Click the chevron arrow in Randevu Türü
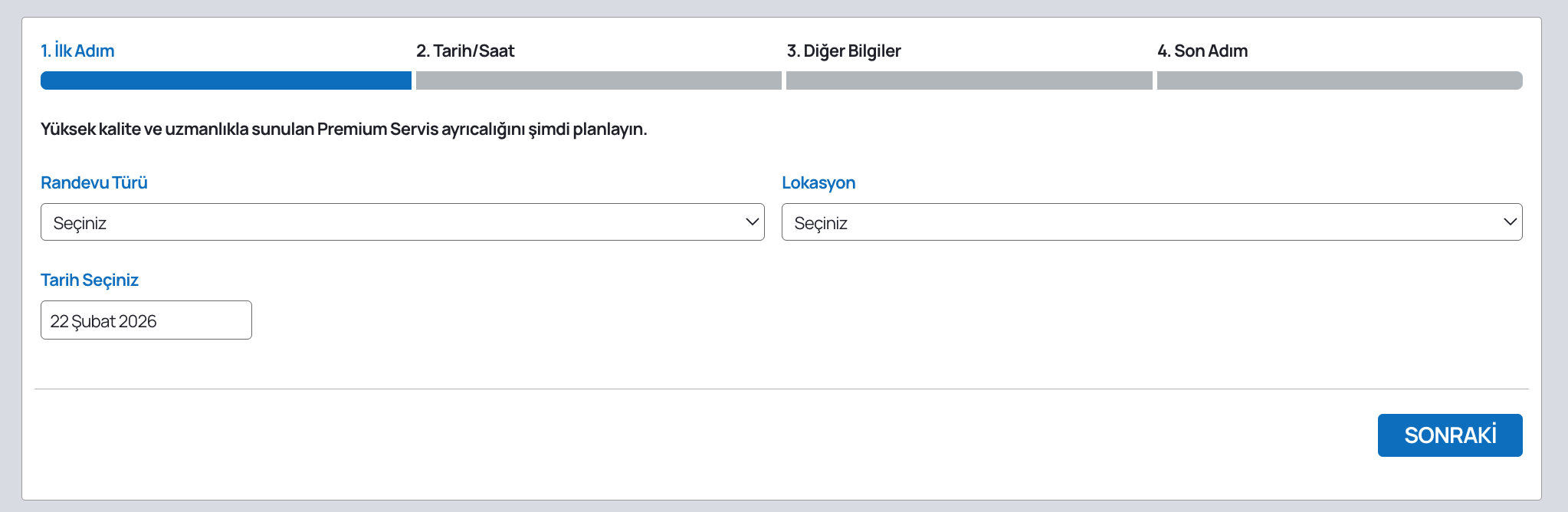Image resolution: width=1568 pixels, height=512 pixels. pos(752,222)
